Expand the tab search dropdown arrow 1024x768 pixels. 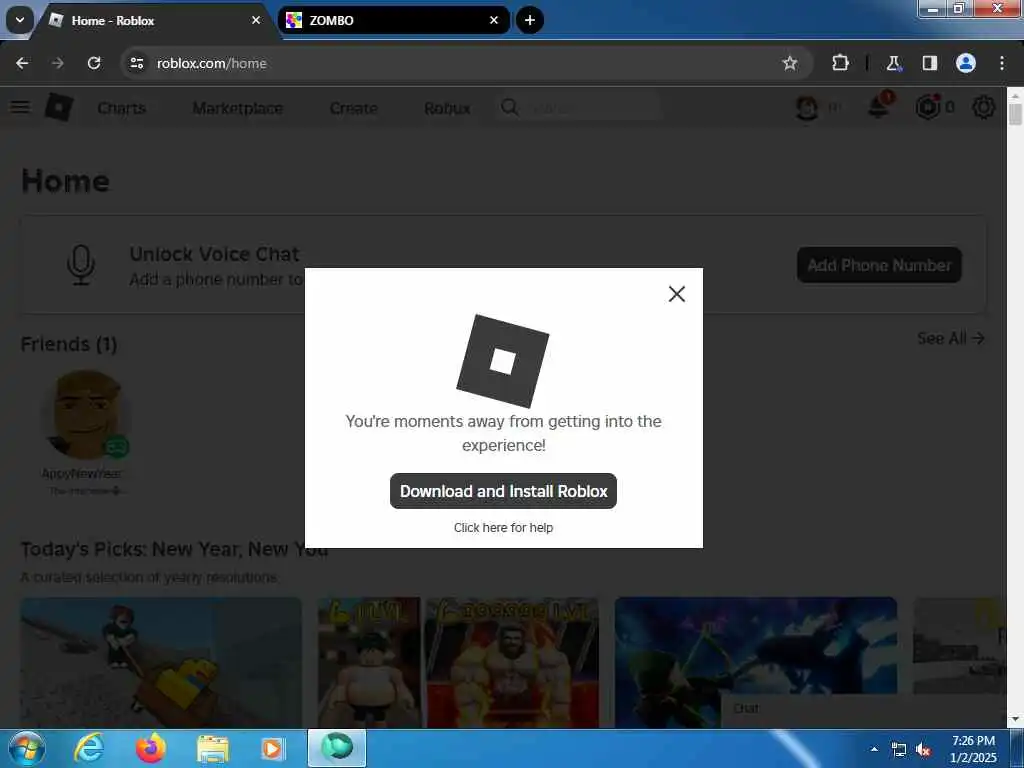click(x=20, y=20)
